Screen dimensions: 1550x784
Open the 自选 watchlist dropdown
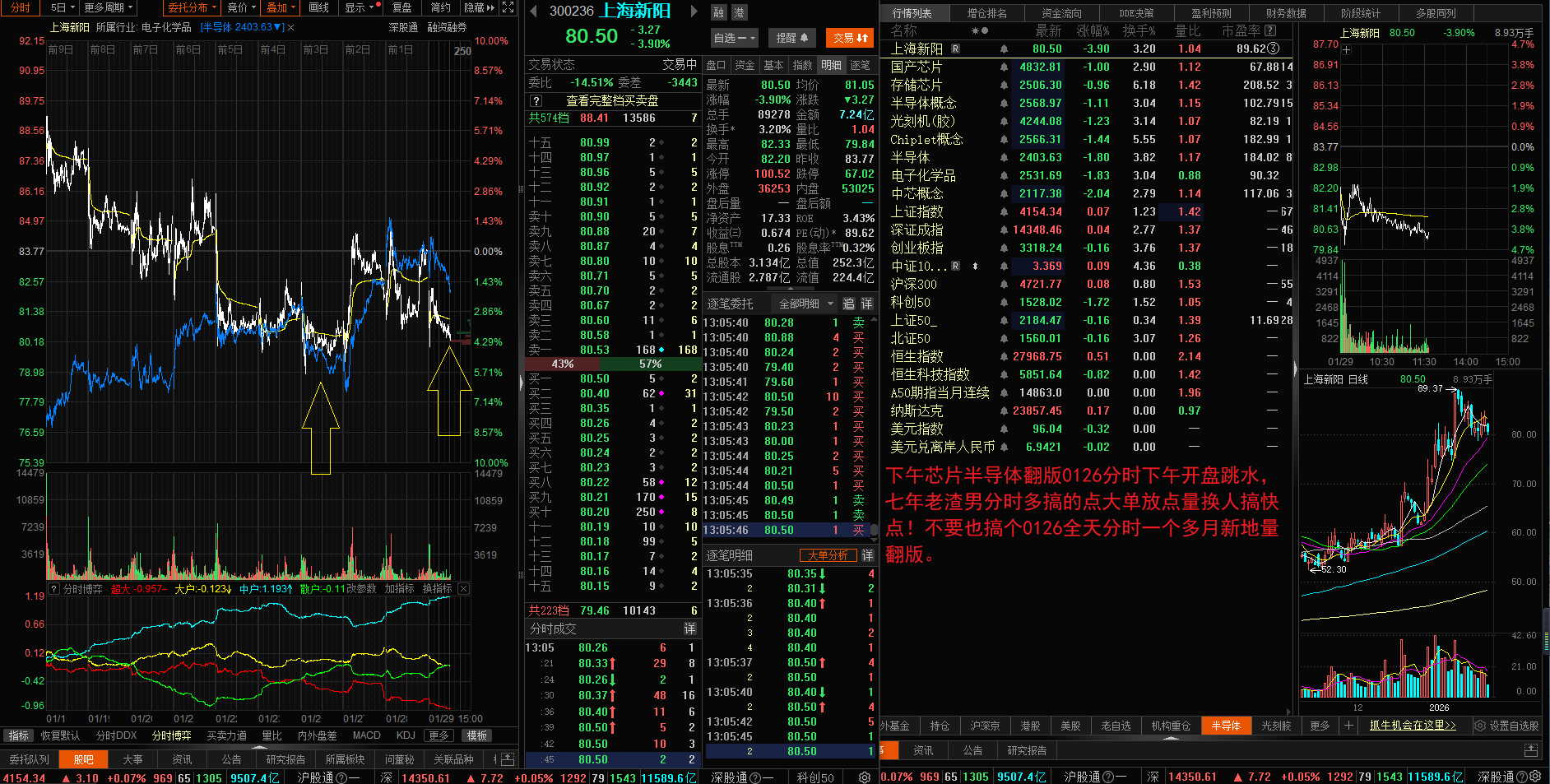(735, 38)
